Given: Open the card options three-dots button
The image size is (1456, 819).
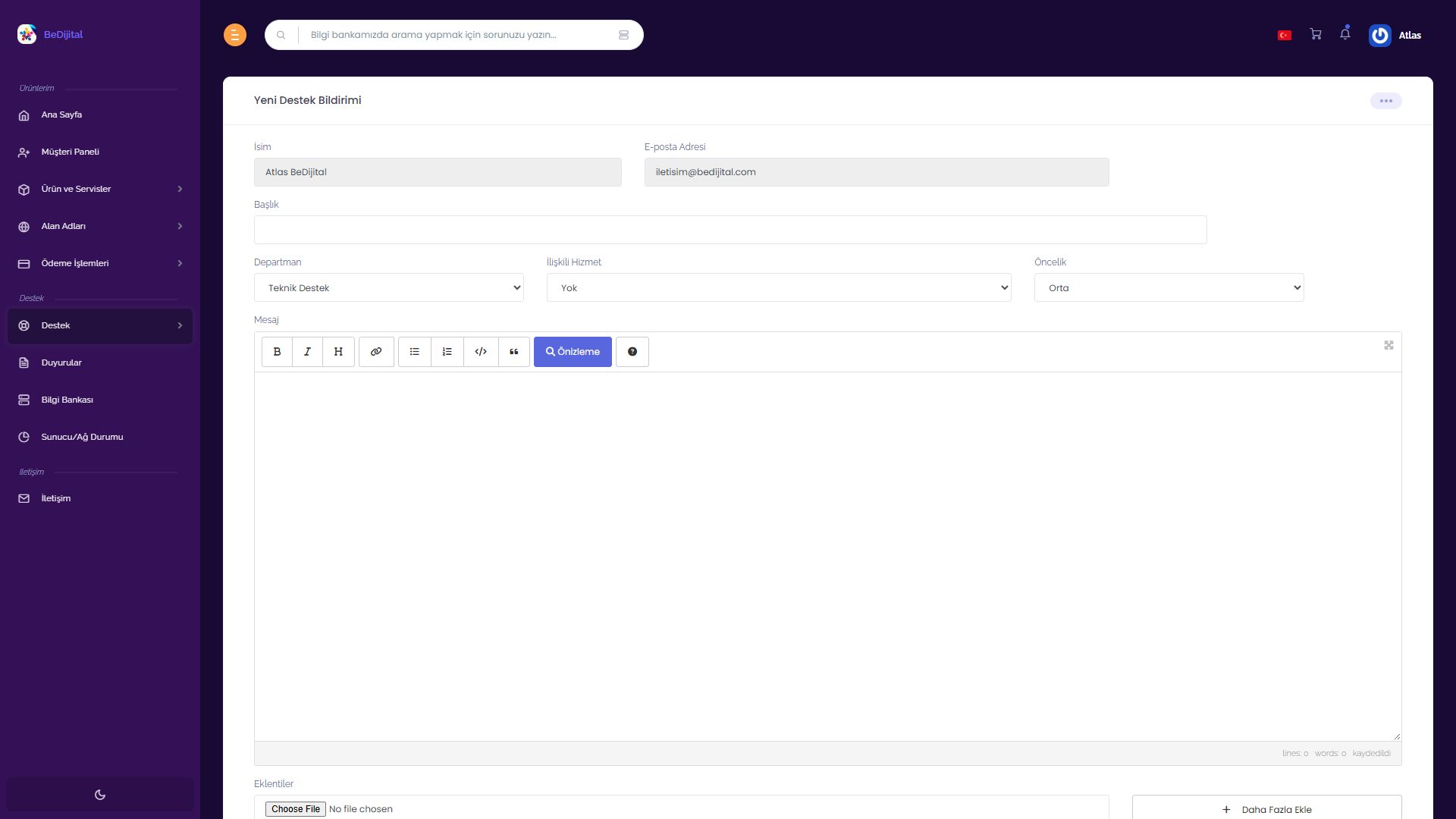Looking at the screenshot, I should click(x=1385, y=101).
